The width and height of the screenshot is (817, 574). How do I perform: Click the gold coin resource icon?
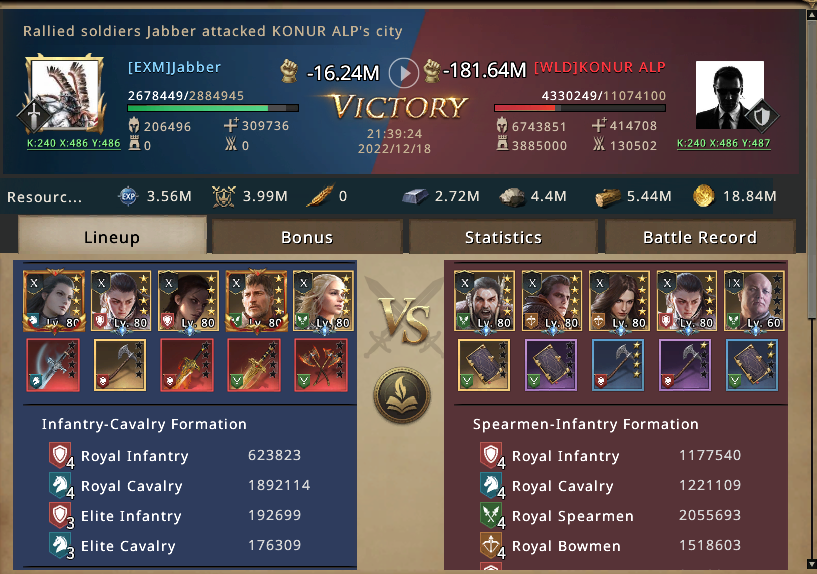703,196
